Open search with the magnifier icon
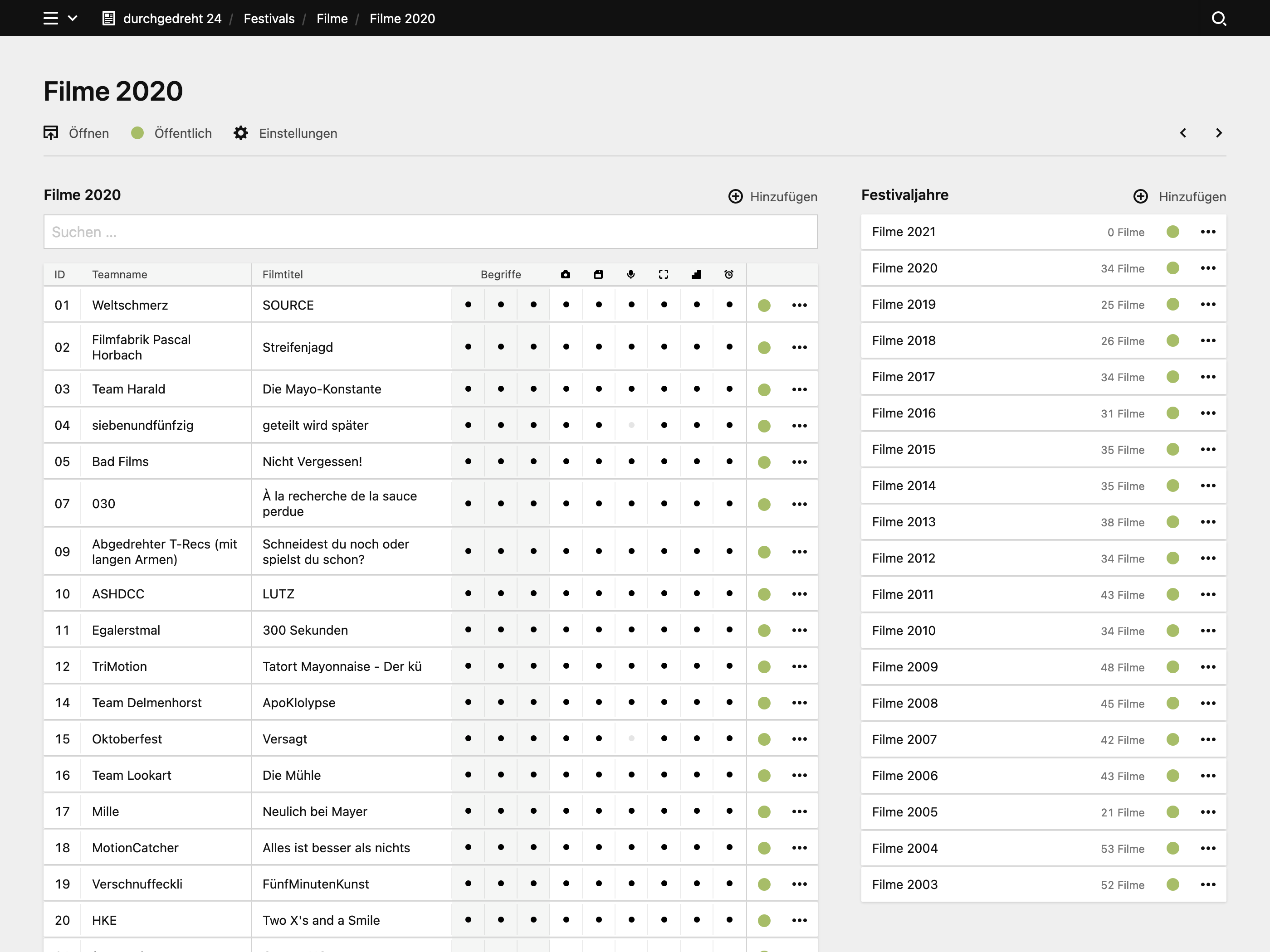Image resolution: width=1270 pixels, height=952 pixels. [1219, 19]
